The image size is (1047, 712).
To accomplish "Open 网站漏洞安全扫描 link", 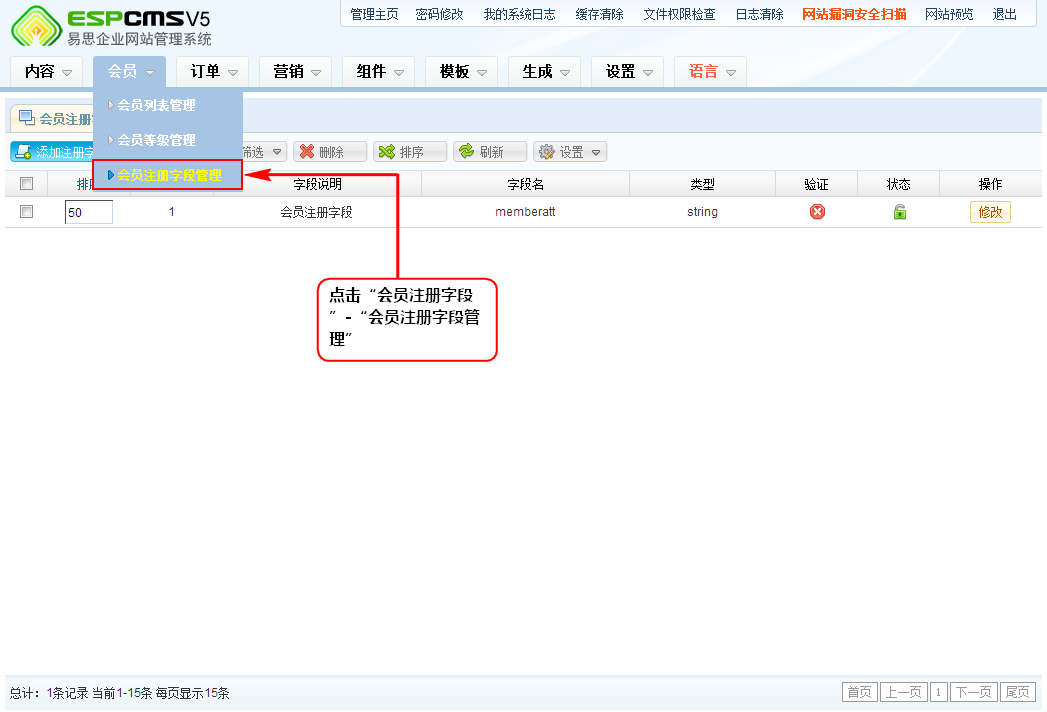I will tap(854, 14).
